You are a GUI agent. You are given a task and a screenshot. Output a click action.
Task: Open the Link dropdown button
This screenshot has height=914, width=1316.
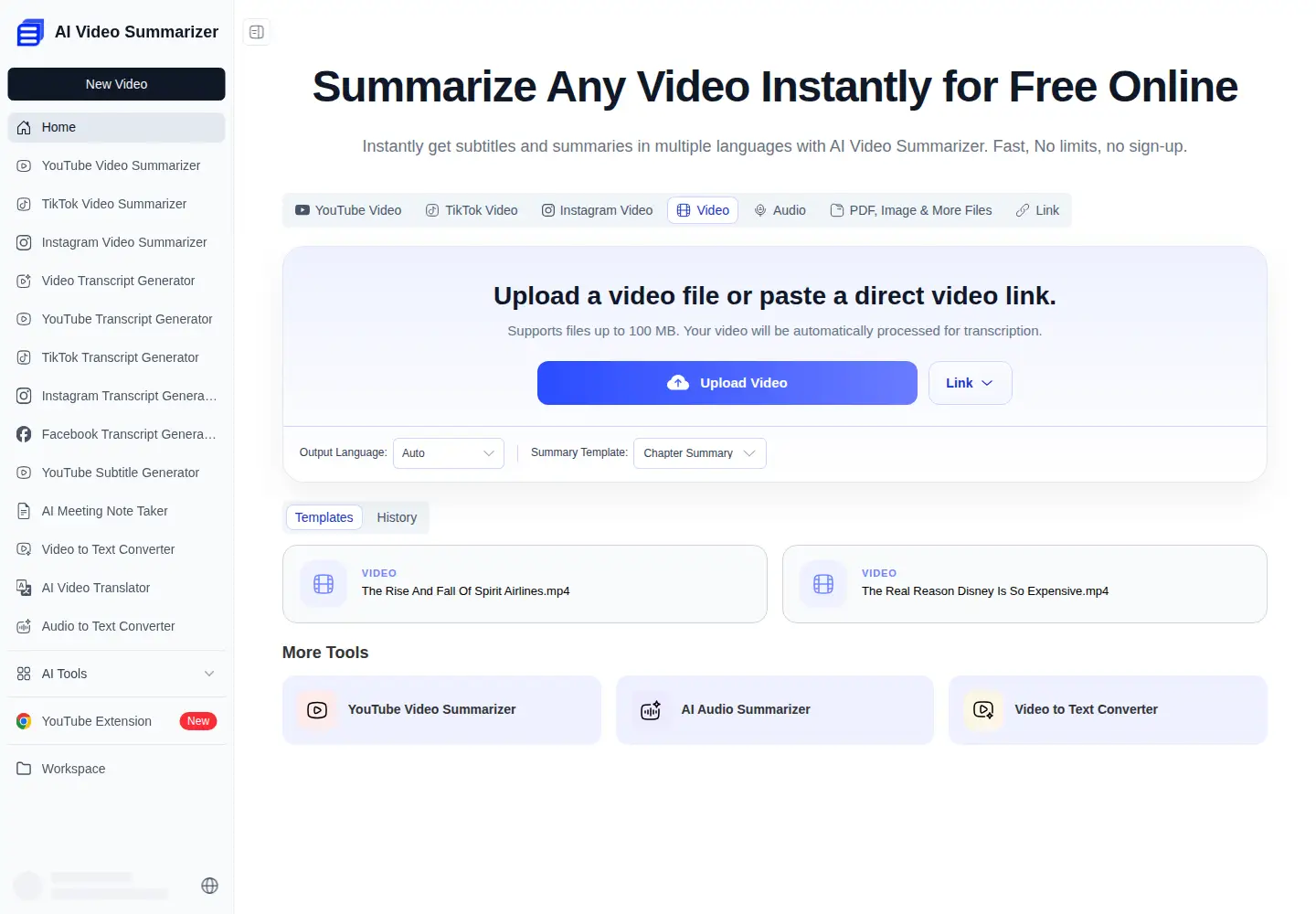[x=970, y=383]
